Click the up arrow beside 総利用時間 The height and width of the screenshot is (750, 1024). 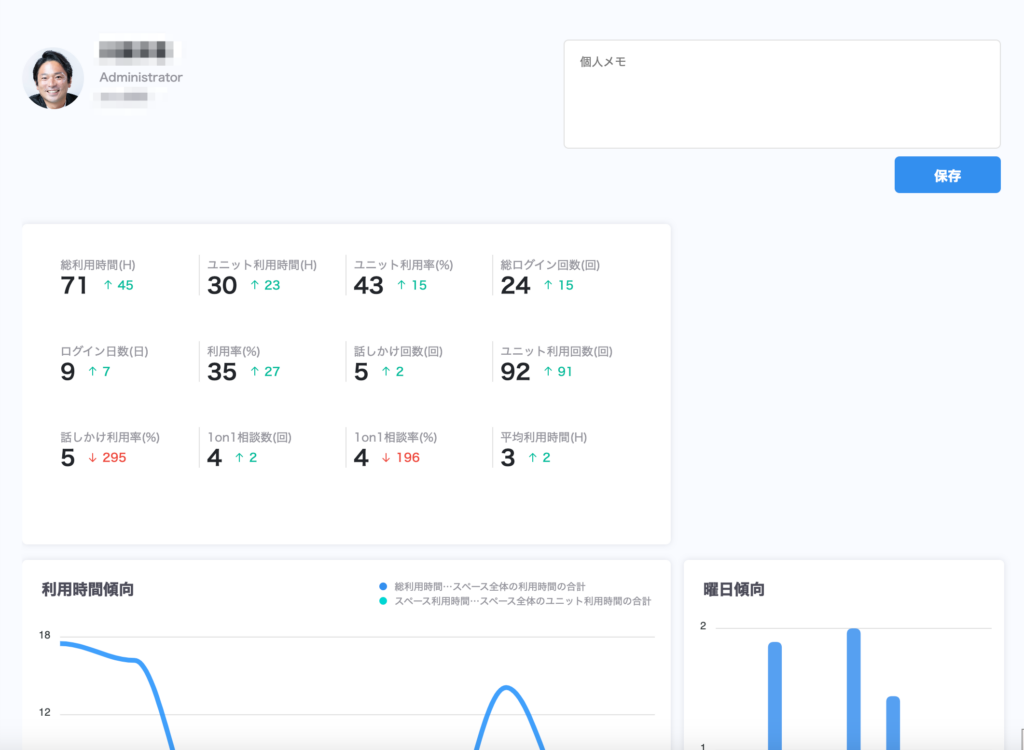point(108,285)
